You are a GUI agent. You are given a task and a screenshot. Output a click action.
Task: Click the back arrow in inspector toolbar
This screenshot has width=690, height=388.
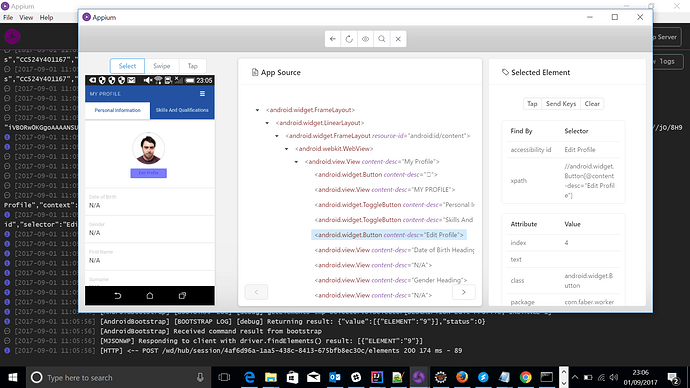[x=333, y=39]
